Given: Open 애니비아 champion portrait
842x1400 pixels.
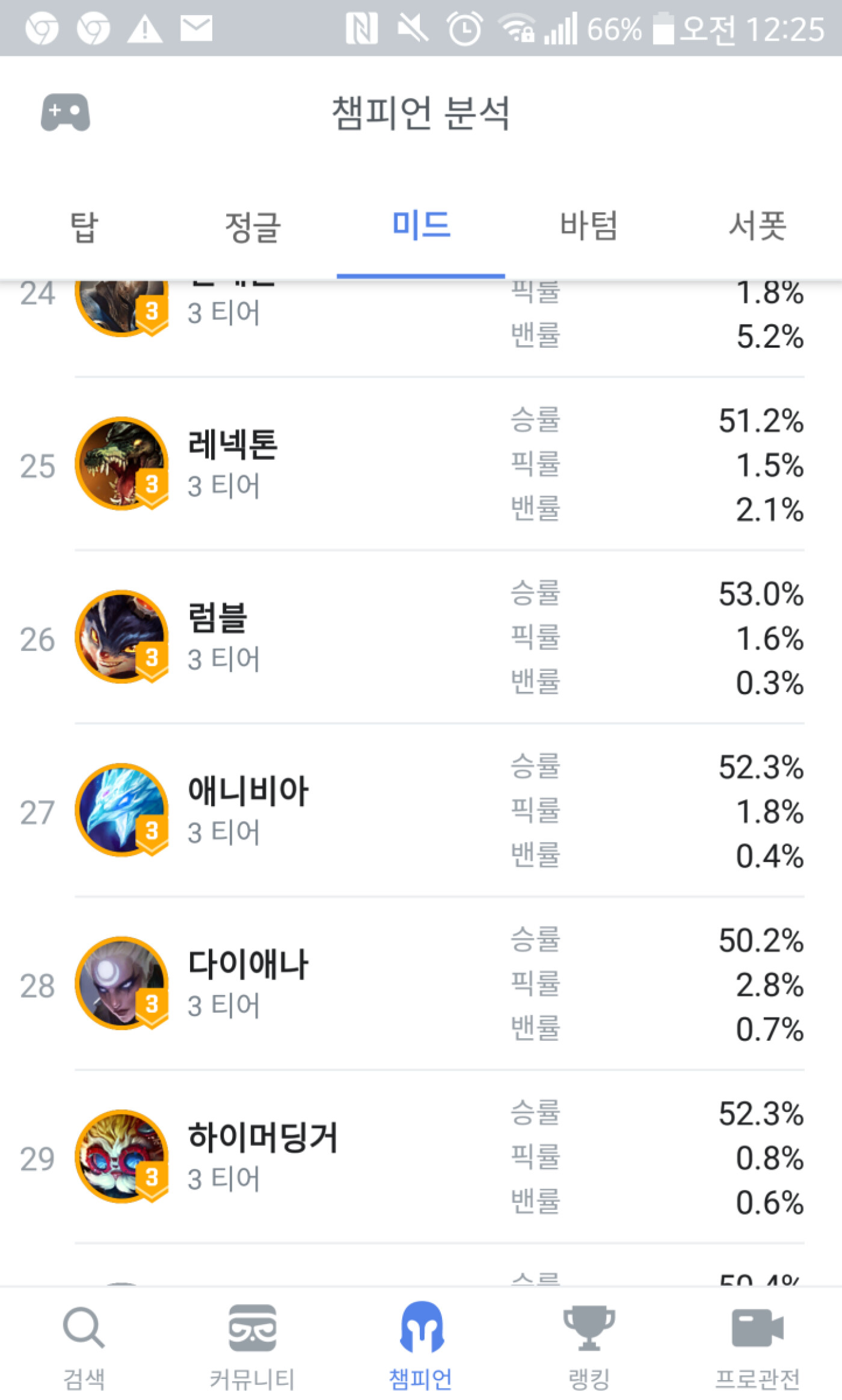Looking at the screenshot, I should [121, 810].
